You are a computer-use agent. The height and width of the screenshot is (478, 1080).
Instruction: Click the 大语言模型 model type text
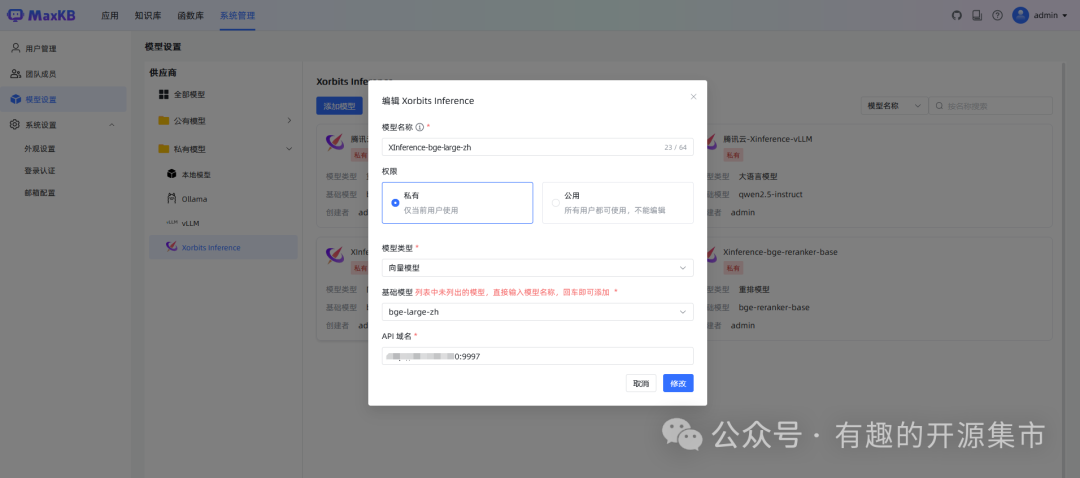758,176
